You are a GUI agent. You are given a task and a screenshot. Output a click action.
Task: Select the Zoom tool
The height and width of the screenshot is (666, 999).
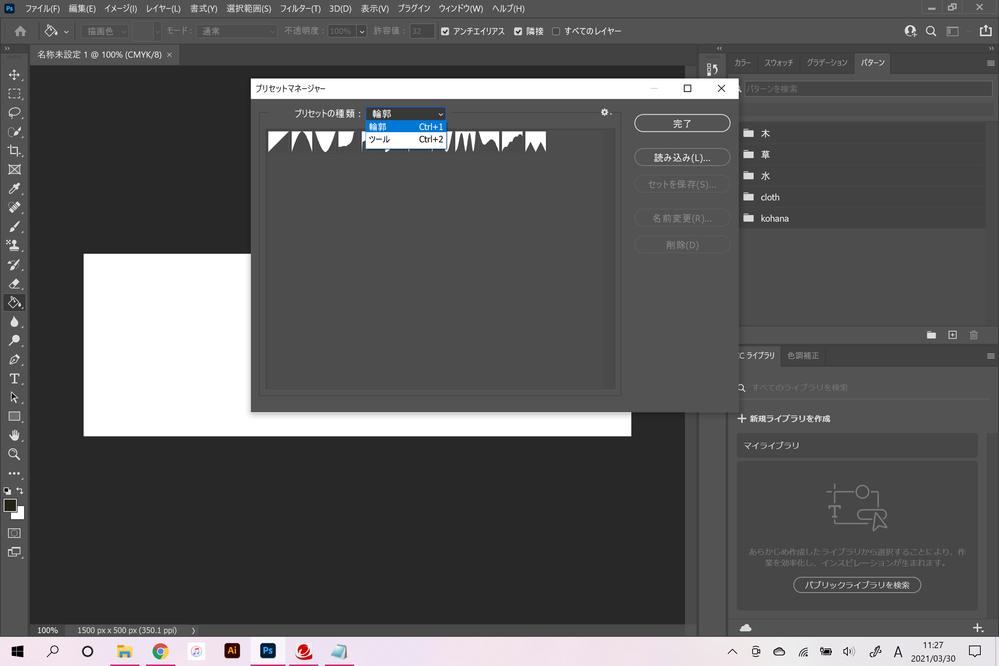pyautogui.click(x=14, y=454)
